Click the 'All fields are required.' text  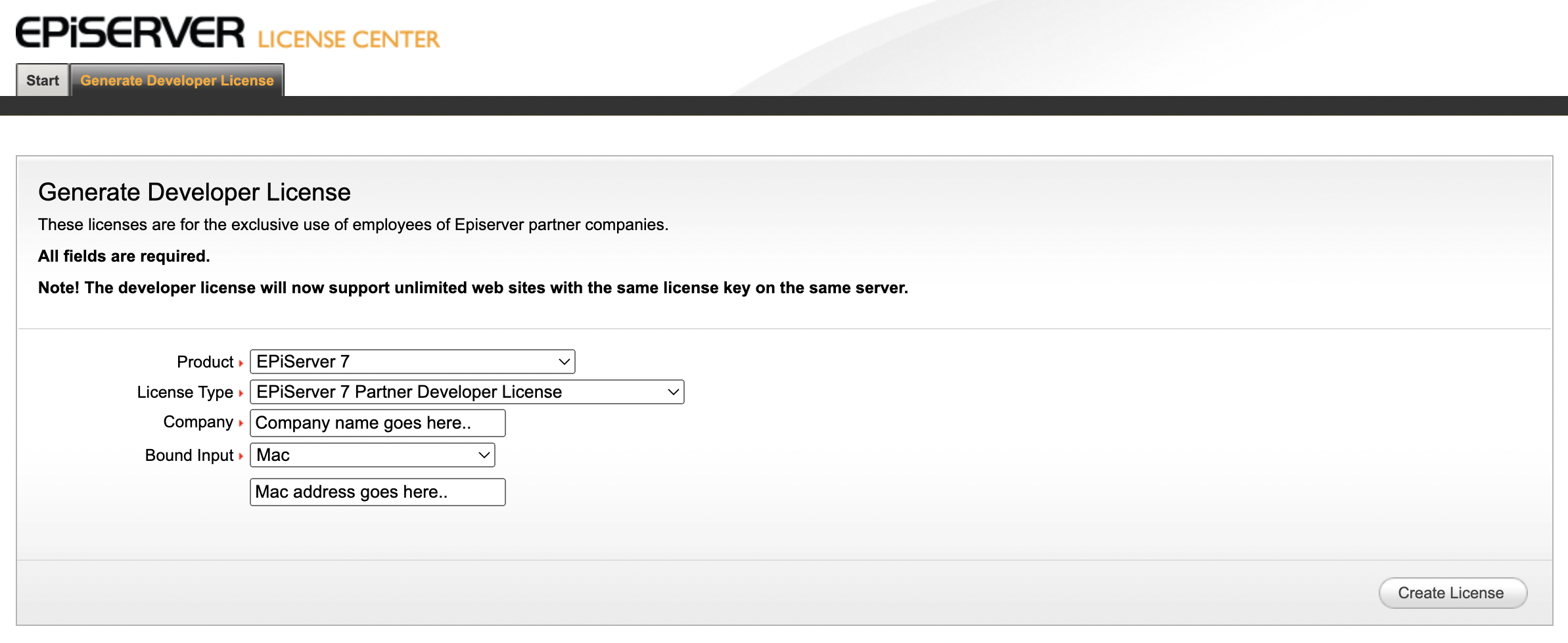[x=124, y=256]
